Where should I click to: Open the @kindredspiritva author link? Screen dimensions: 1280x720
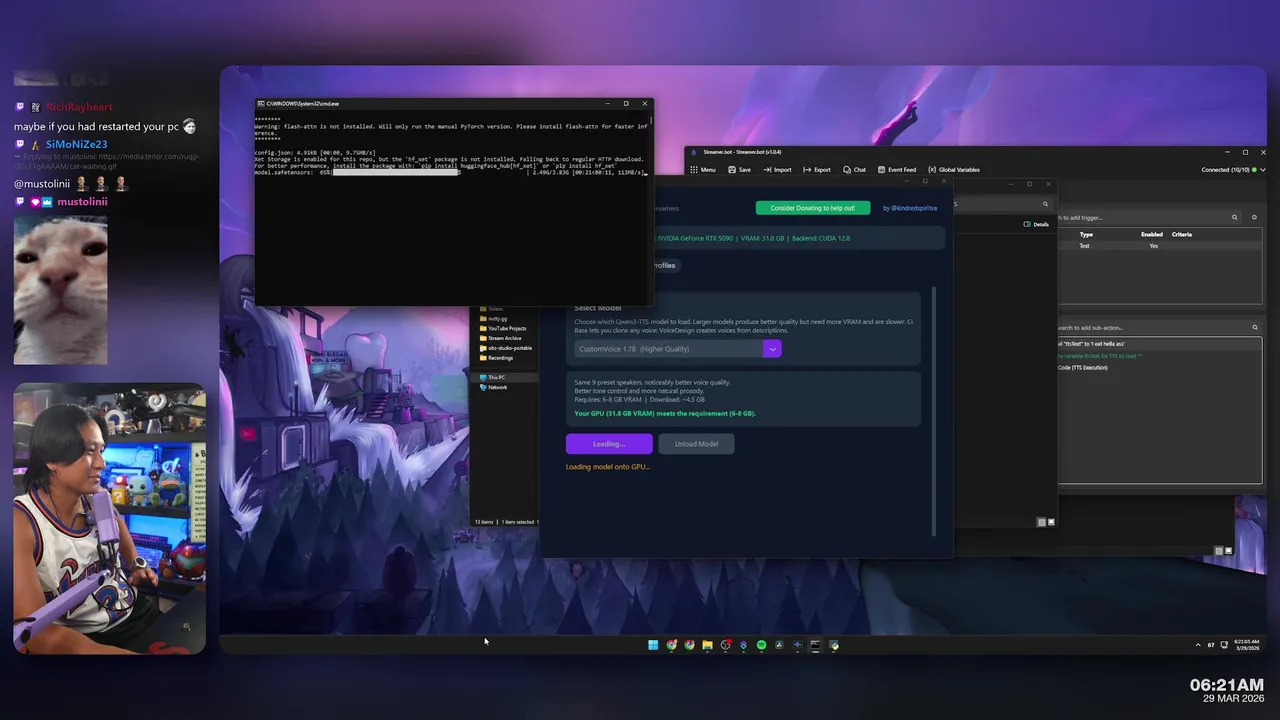[910, 208]
